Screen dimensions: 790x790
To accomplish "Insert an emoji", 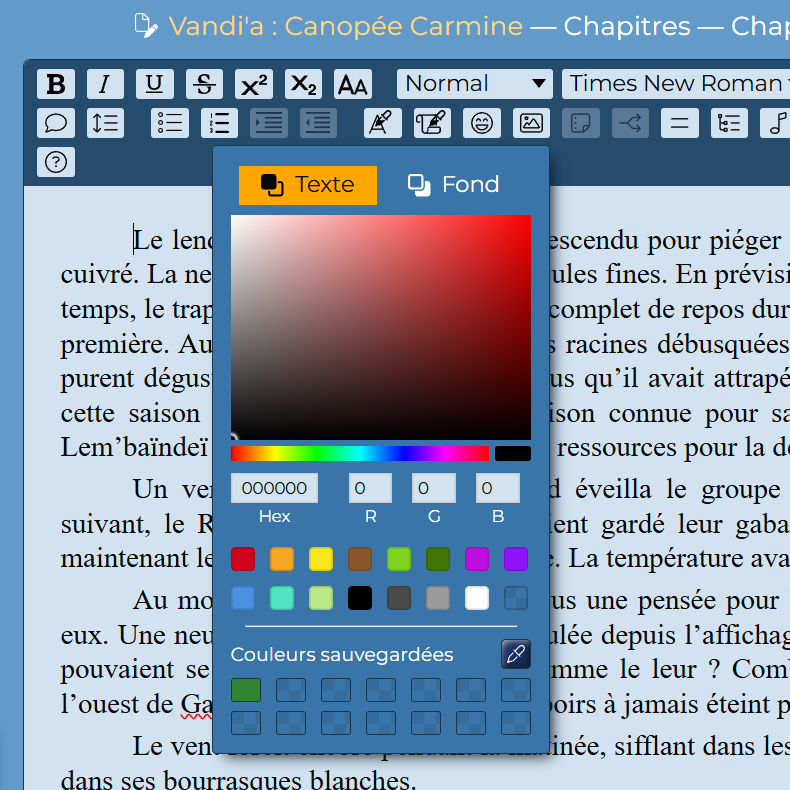I will pyautogui.click(x=482, y=123).
